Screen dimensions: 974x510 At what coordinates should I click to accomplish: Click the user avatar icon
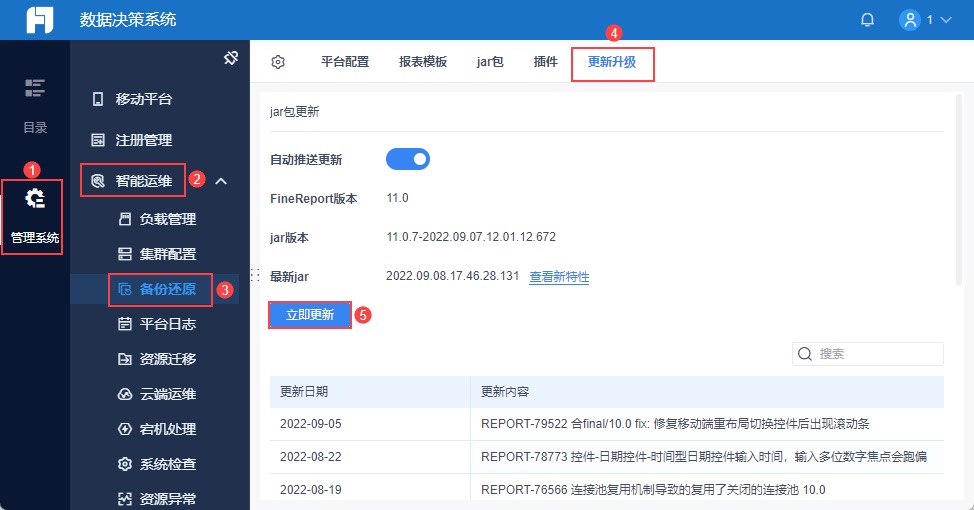[909, 20]
